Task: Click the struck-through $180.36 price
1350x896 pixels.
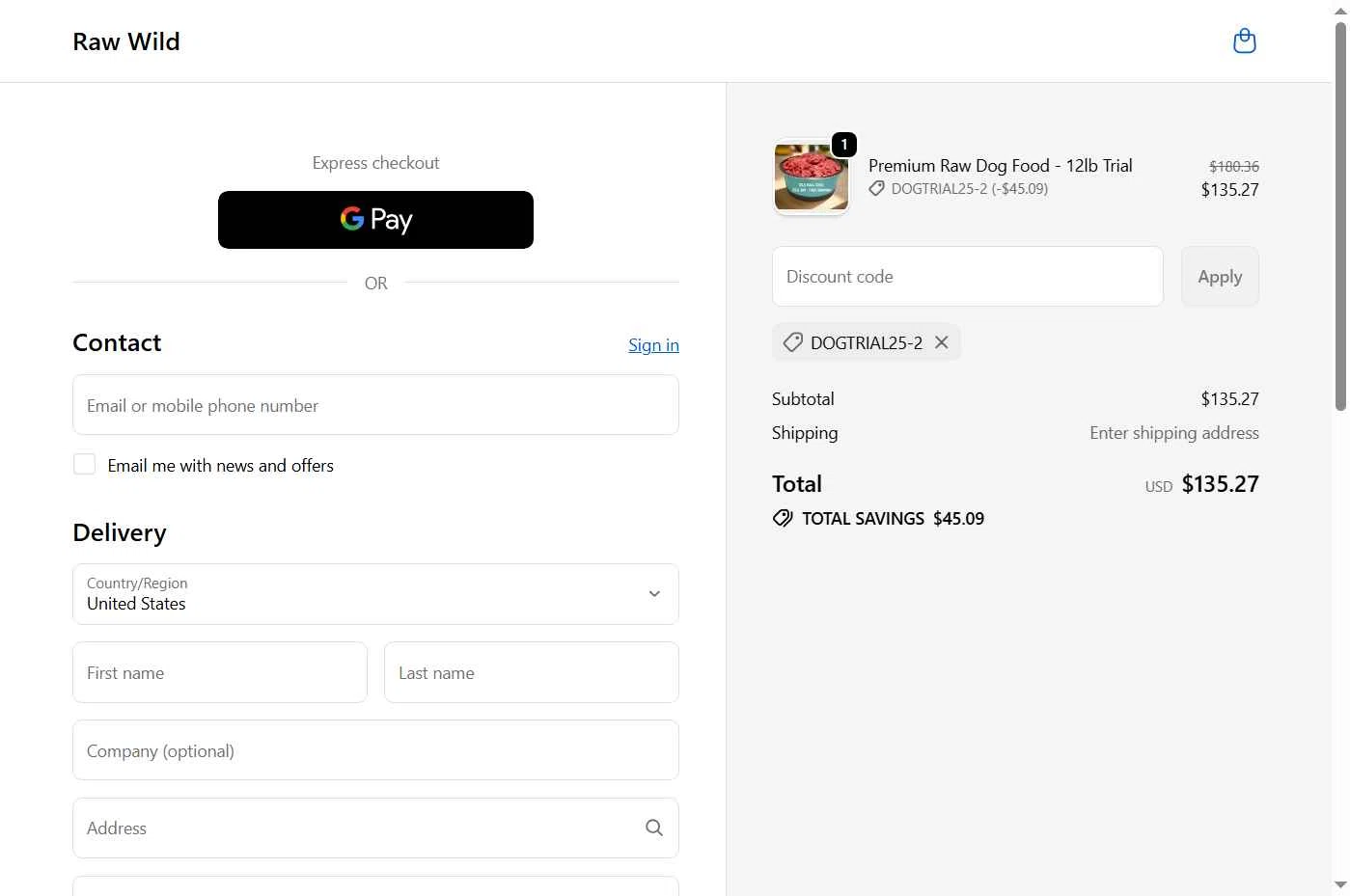Action: 1234,167
